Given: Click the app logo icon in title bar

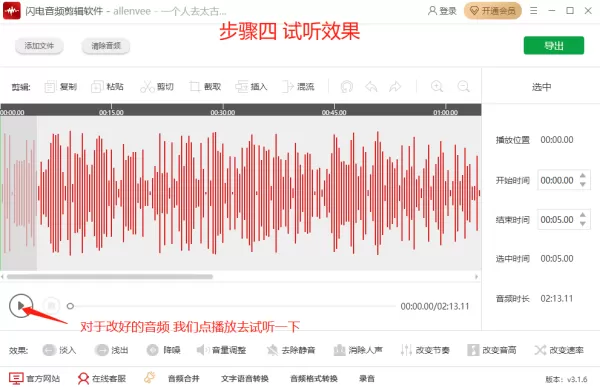Looking at the screenshot, I should (x=12, y=11).
